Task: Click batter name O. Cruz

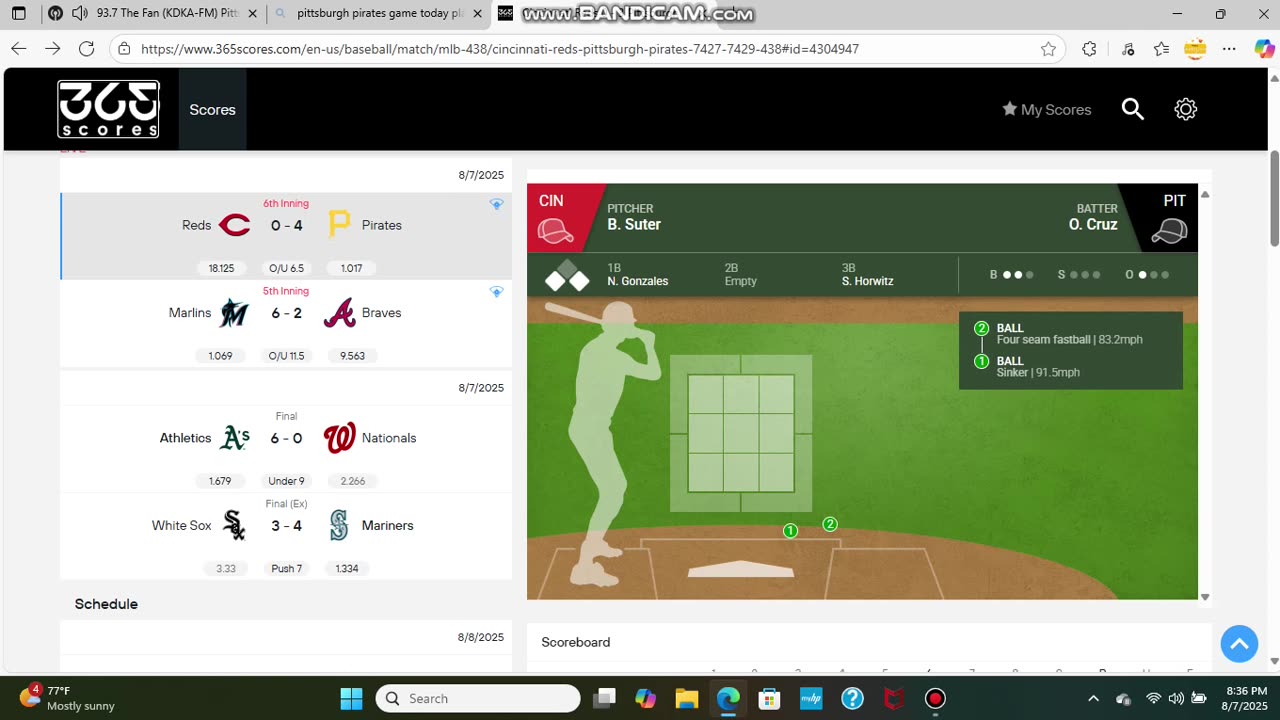Action: [1093, 224]
